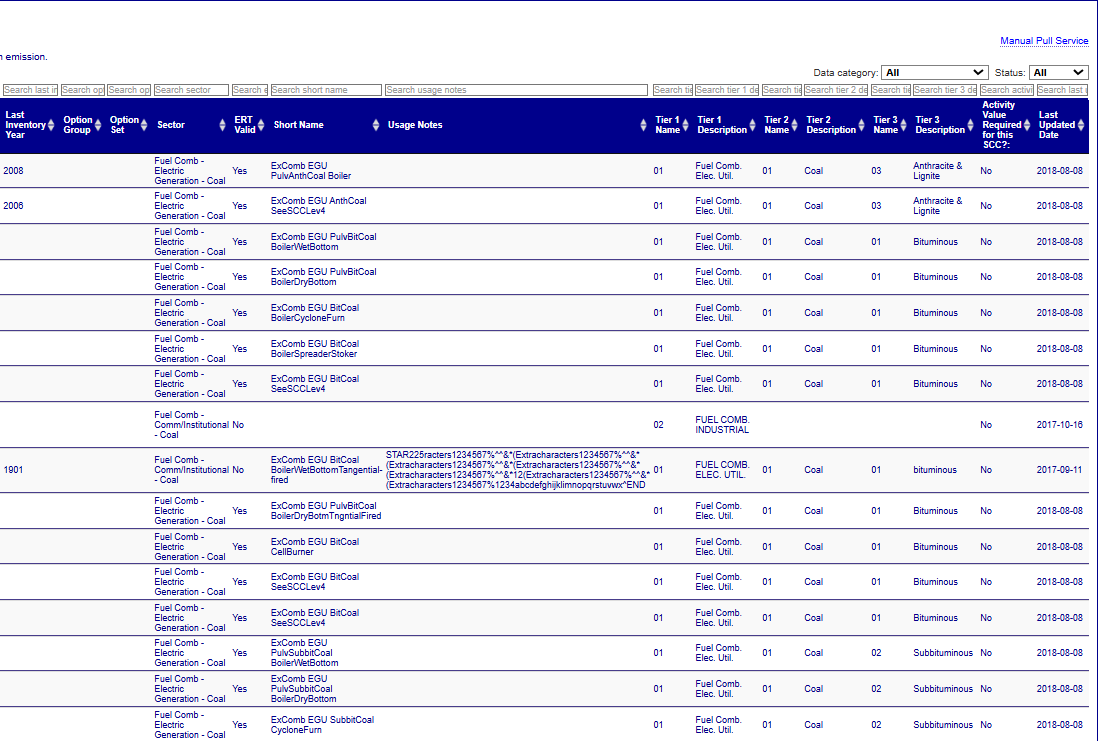1100x741 pixels.
Task: Open the Data category dropdown
Action: click(x=935, y=72)
